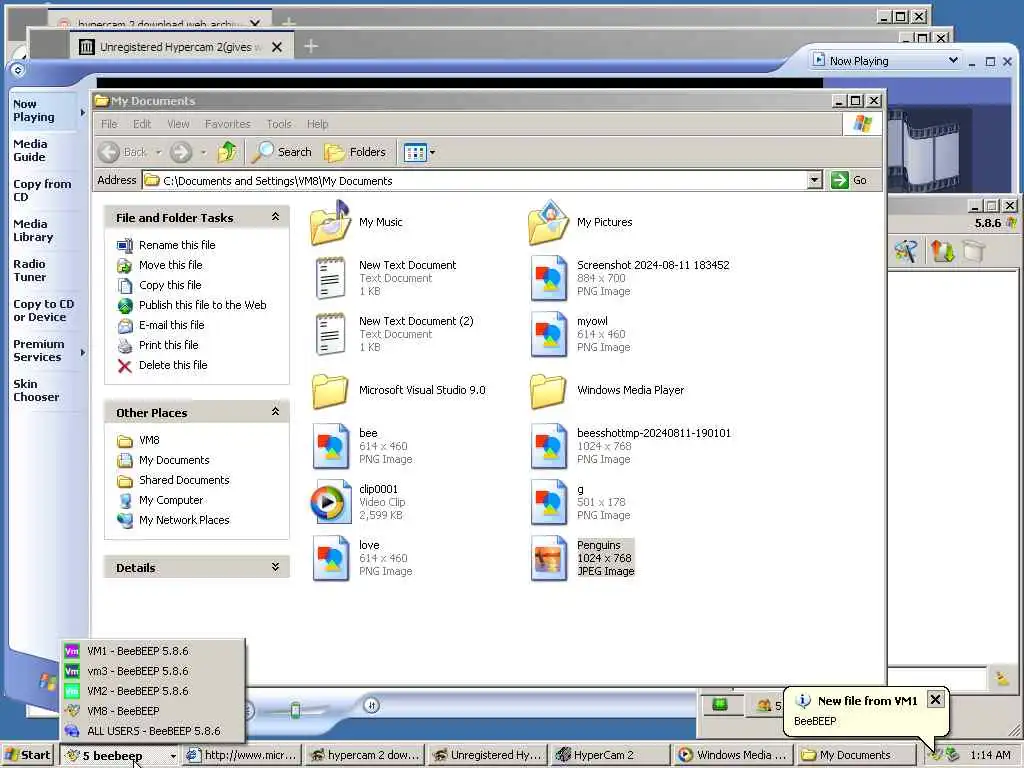Open the Forward history dropdown arrow

203,152
